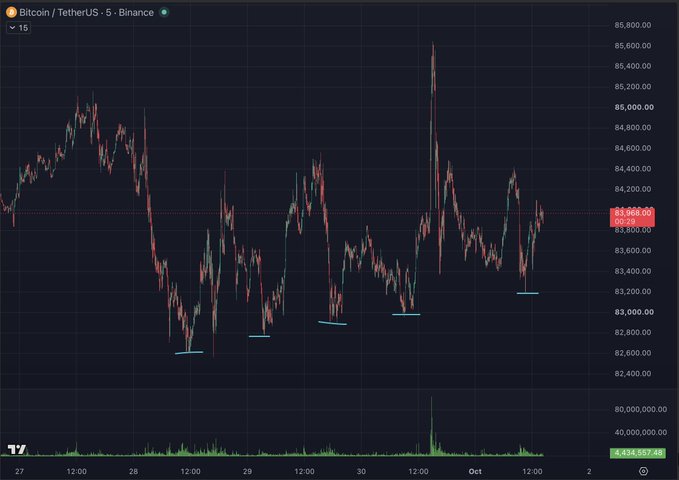Screen dimensions: 679x480
Task: Click the 30 date label on time axis
Action: [361, 471]
